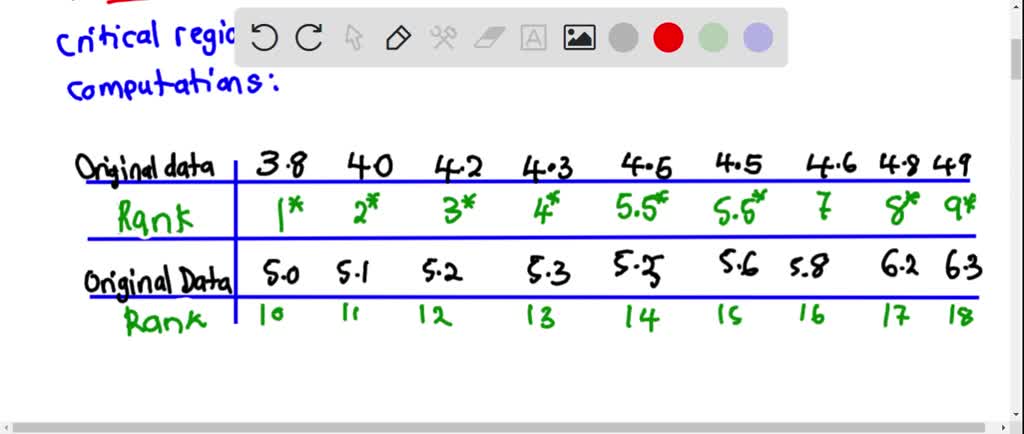Click the green rank 13
The width and height of the screenshot is (1024, 434).
point(541,318)
